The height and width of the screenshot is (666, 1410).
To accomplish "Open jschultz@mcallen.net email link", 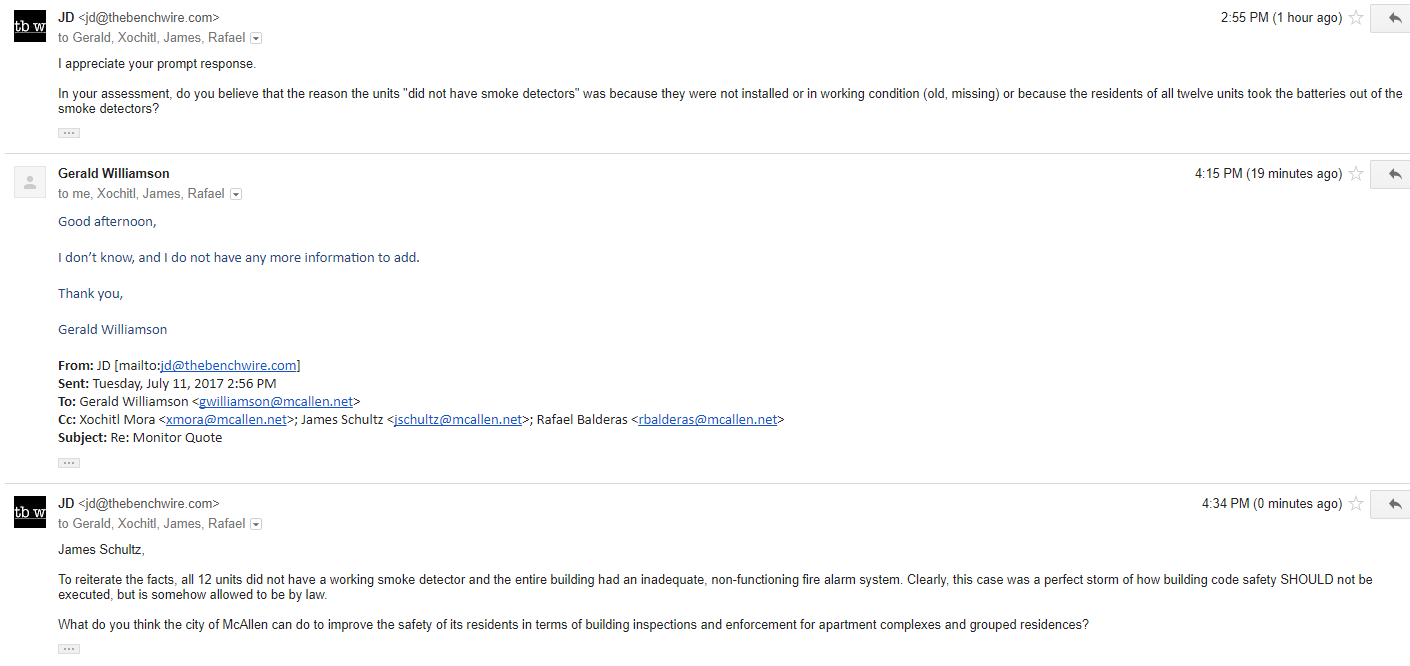I will [x=458, y=420].
